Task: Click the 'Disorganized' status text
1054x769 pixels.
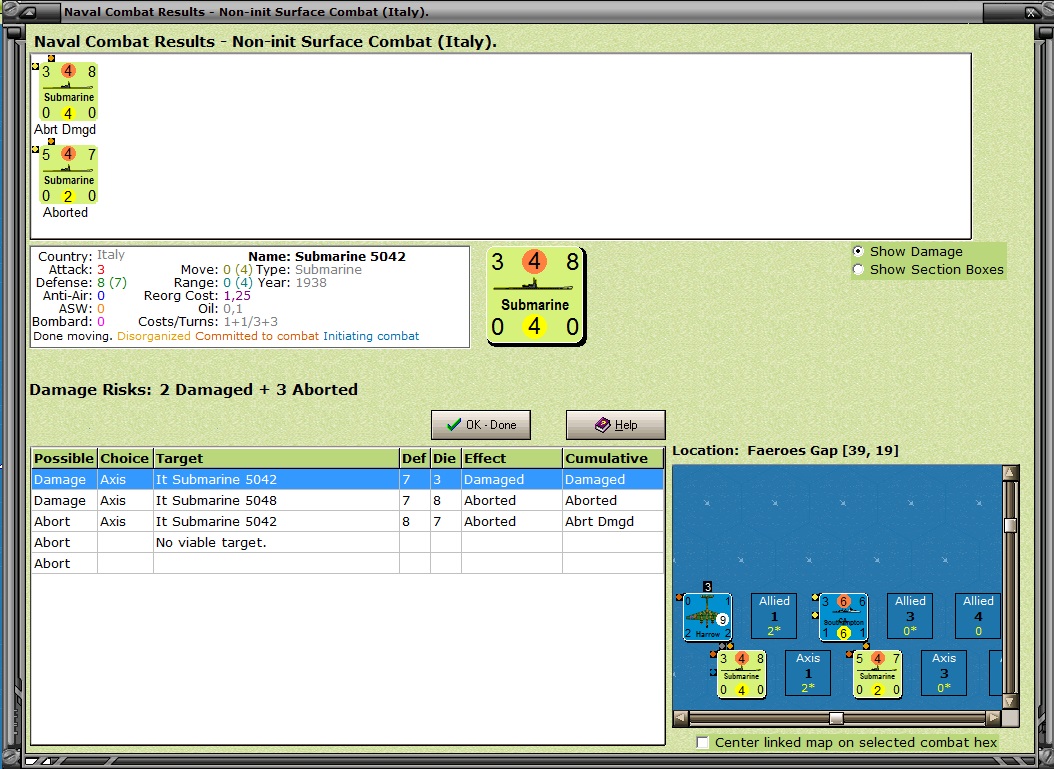Action: tap(154, 336)
